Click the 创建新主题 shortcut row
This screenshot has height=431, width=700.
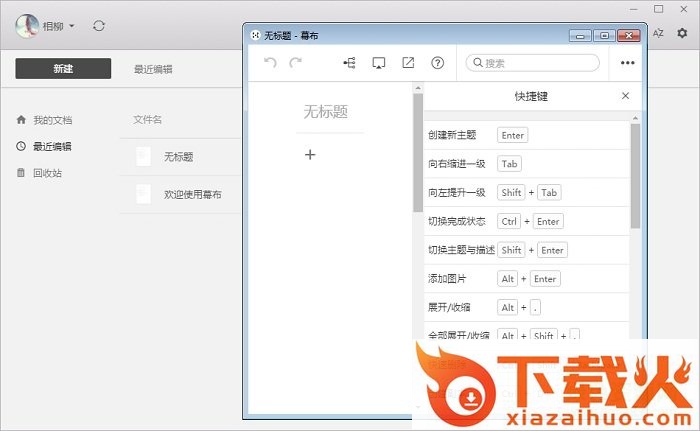pos(526,135)
